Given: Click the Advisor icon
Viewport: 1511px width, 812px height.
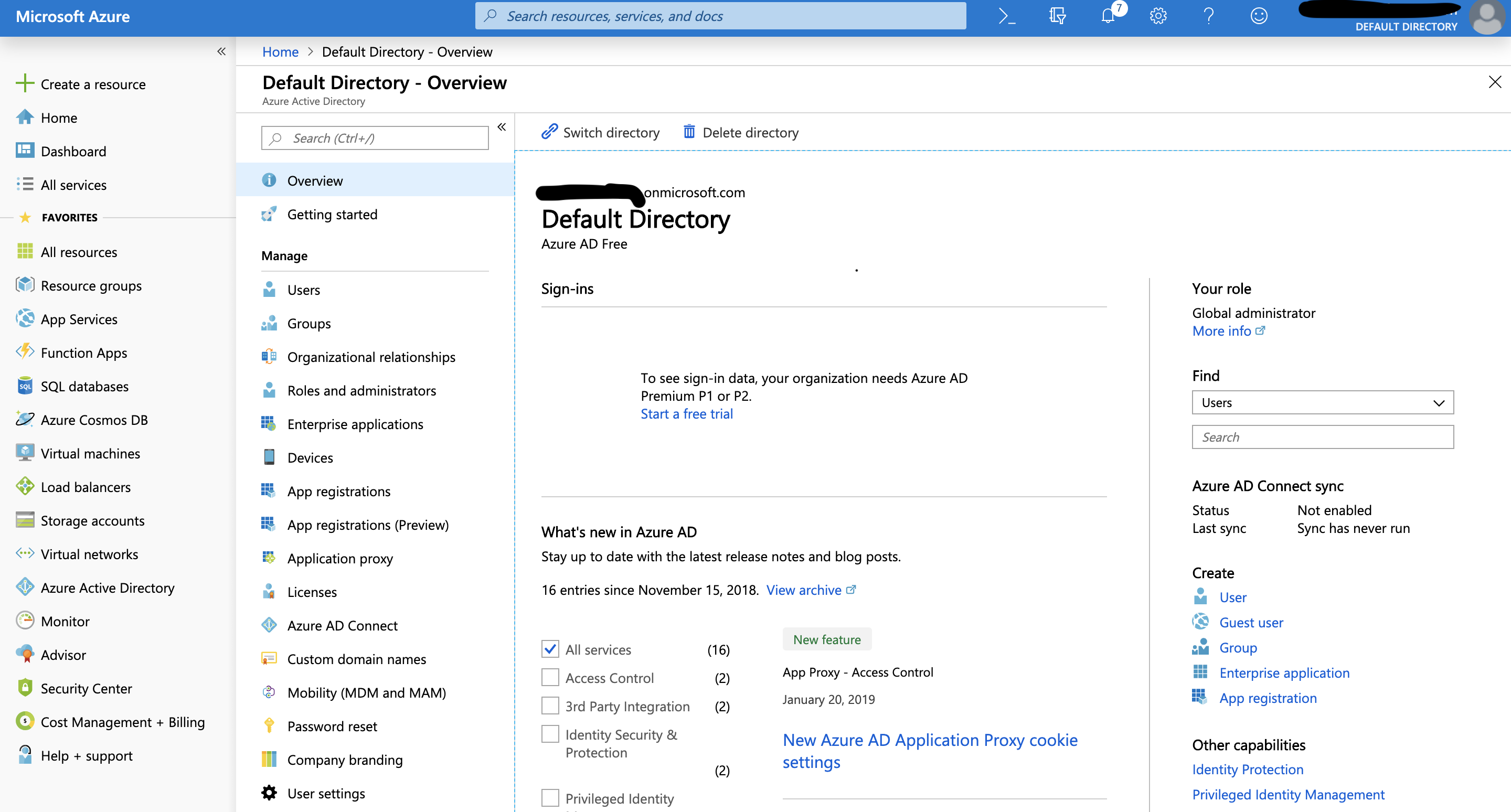Looking at the screenshot, I should (25, 654).
